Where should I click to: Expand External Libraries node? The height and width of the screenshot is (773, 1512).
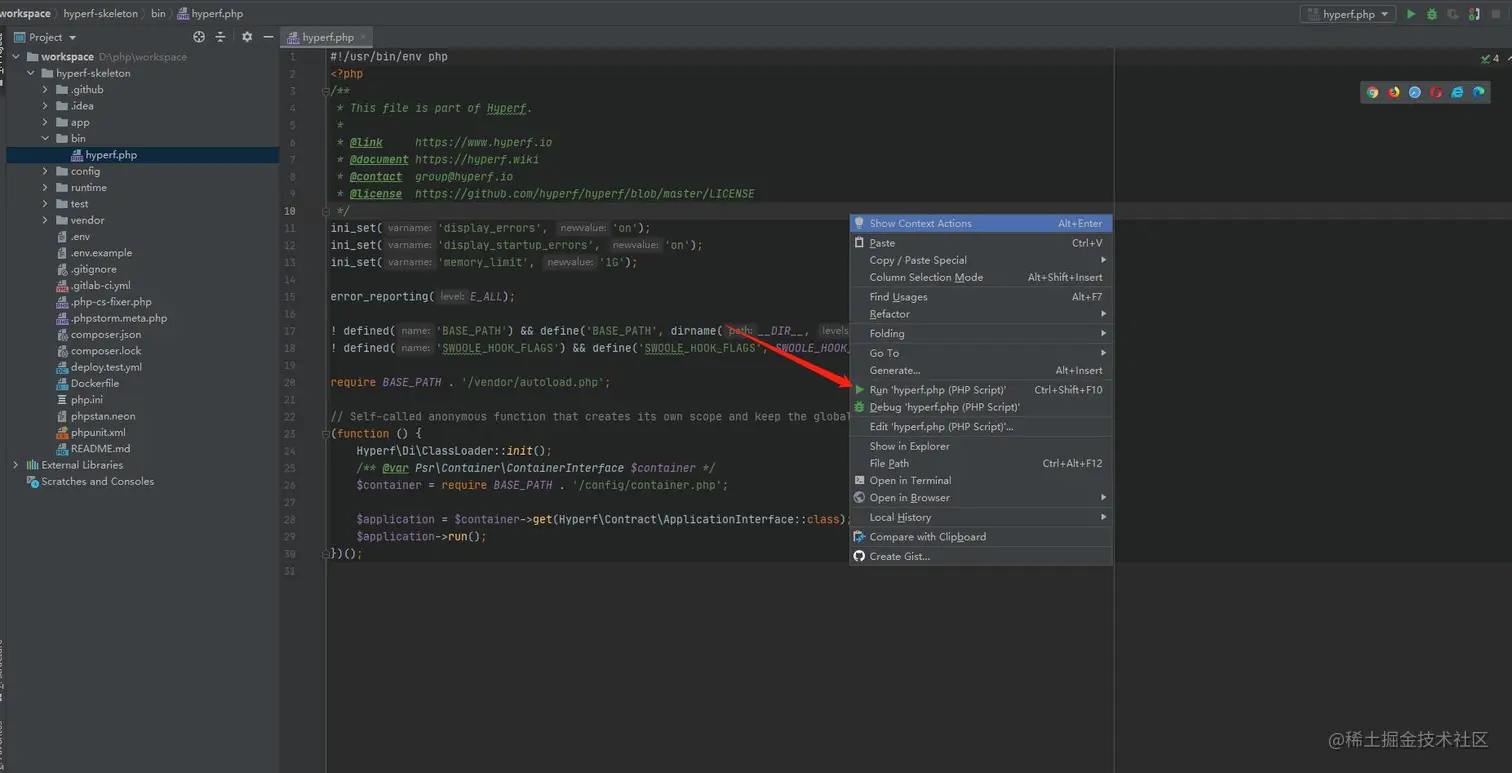click(x=16, y=465)
